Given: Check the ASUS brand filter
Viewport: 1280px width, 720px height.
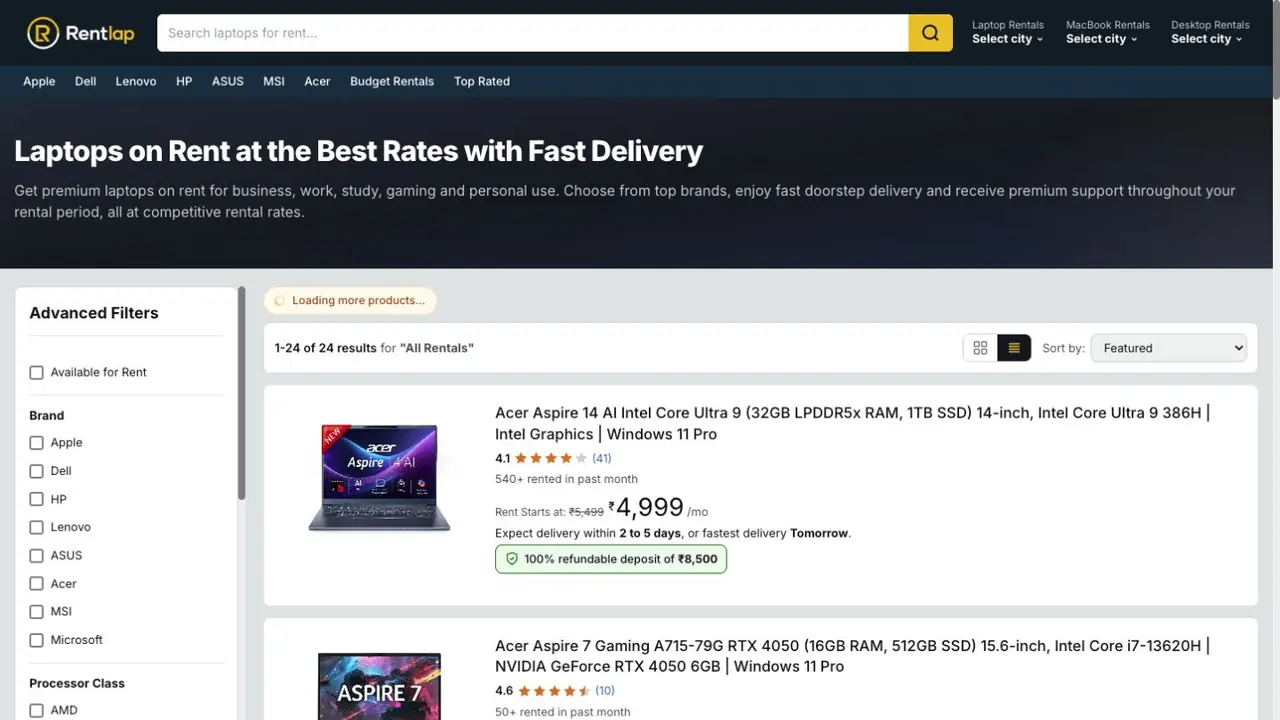Looking at the screenshot, I should point(36,555).
